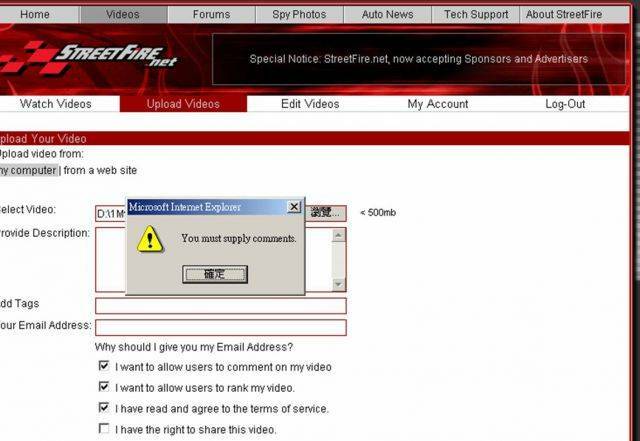The height and width of the screenshot is (441, 640).
Task: Click the Special Notice sponsors banner
Action: click(x=419, y=59)
